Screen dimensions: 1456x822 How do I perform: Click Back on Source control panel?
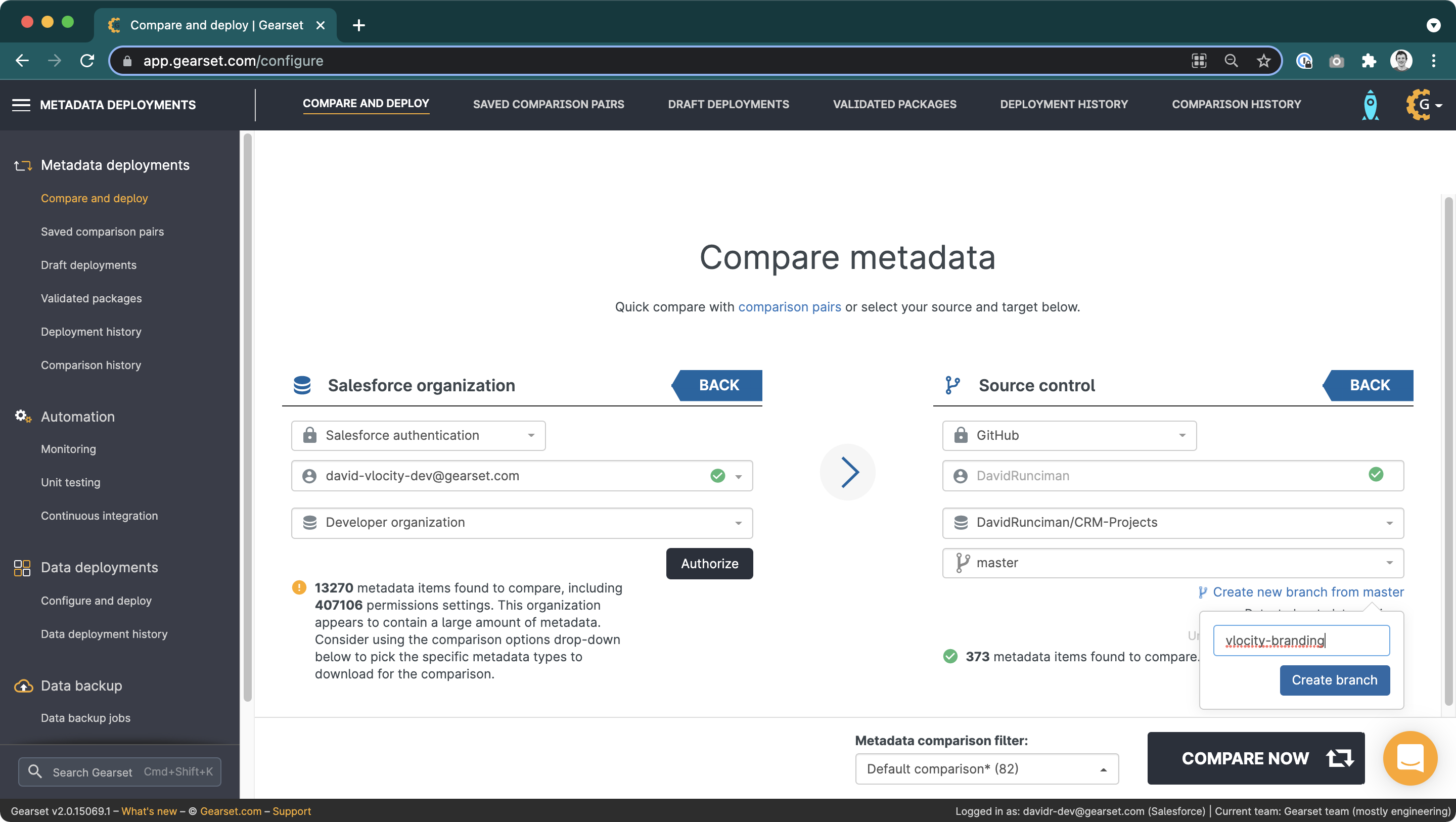pyautogui.click(x=1369, y=386)
